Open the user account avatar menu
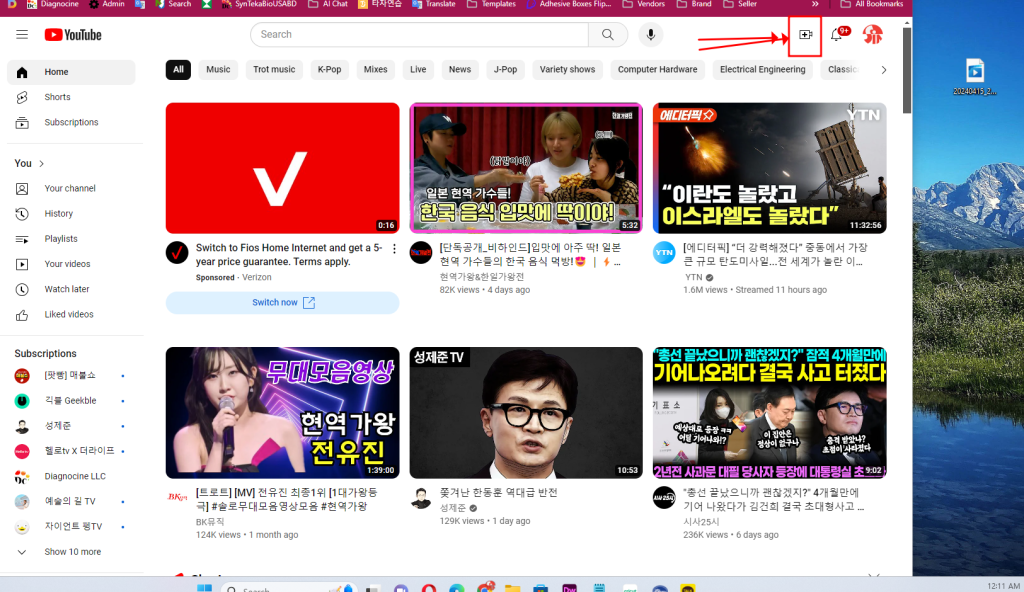Screen dimensions: 1024x592 872,35
